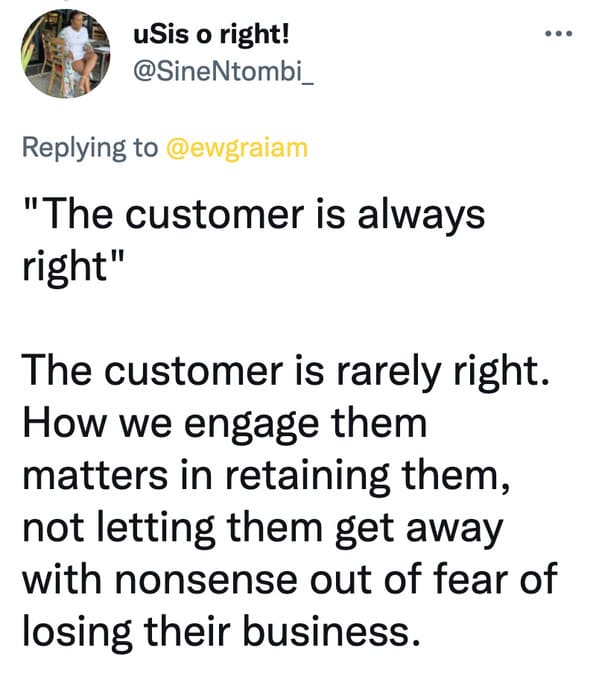Click the closing word 'right"' of the quote
This screenshot has height=674, width=599.
[74, 267]
